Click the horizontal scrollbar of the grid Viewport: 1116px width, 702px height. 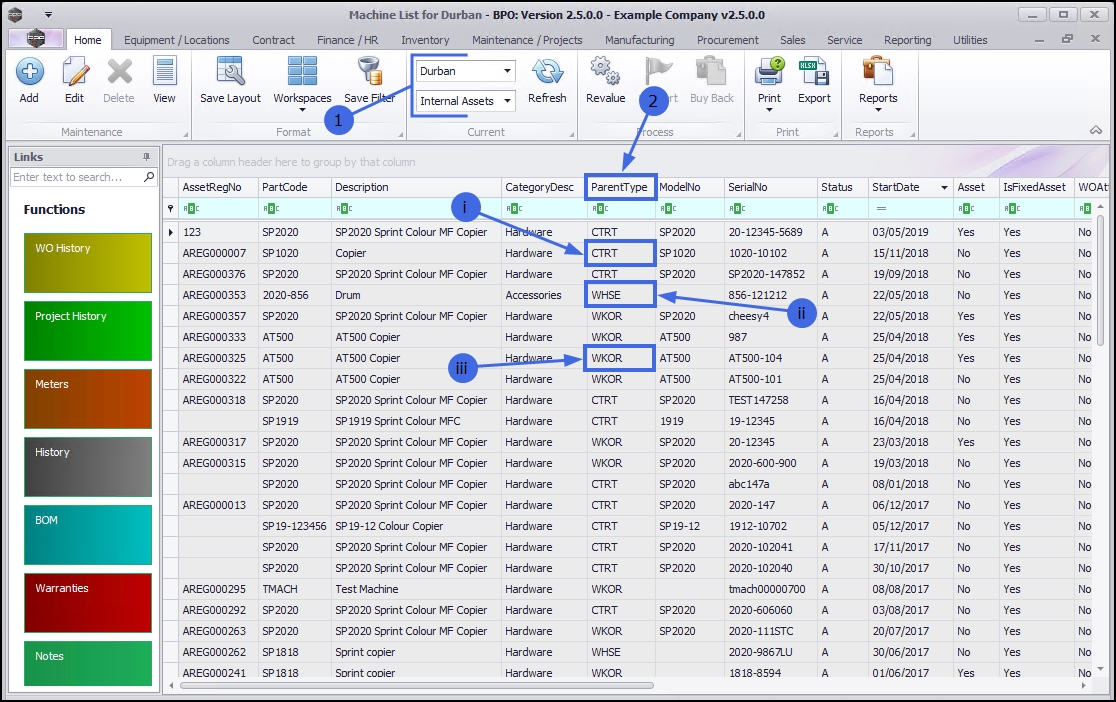coord(416,686)
